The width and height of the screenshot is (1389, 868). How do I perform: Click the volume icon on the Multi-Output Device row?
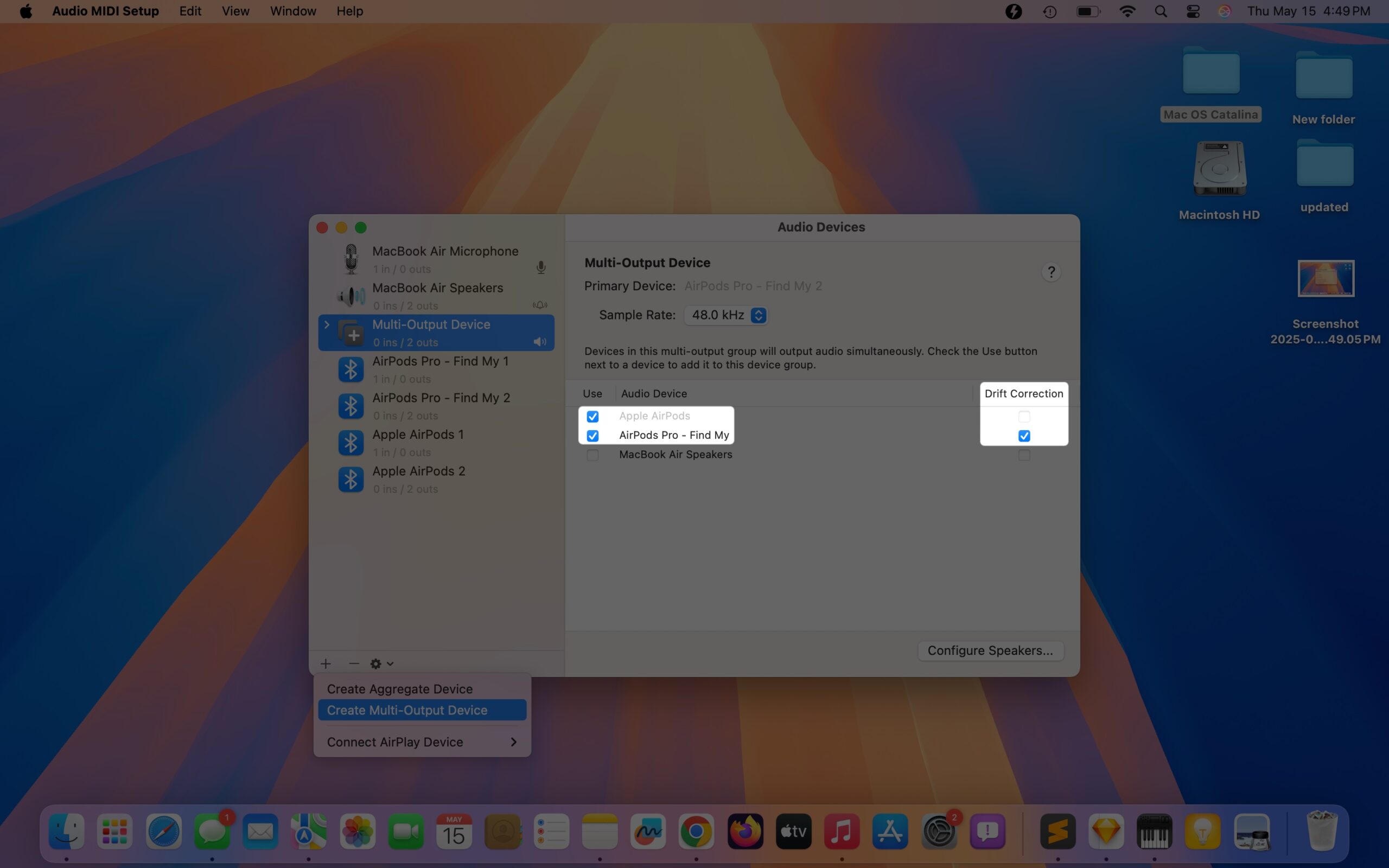pyautogui.click(x=539, y=342)
